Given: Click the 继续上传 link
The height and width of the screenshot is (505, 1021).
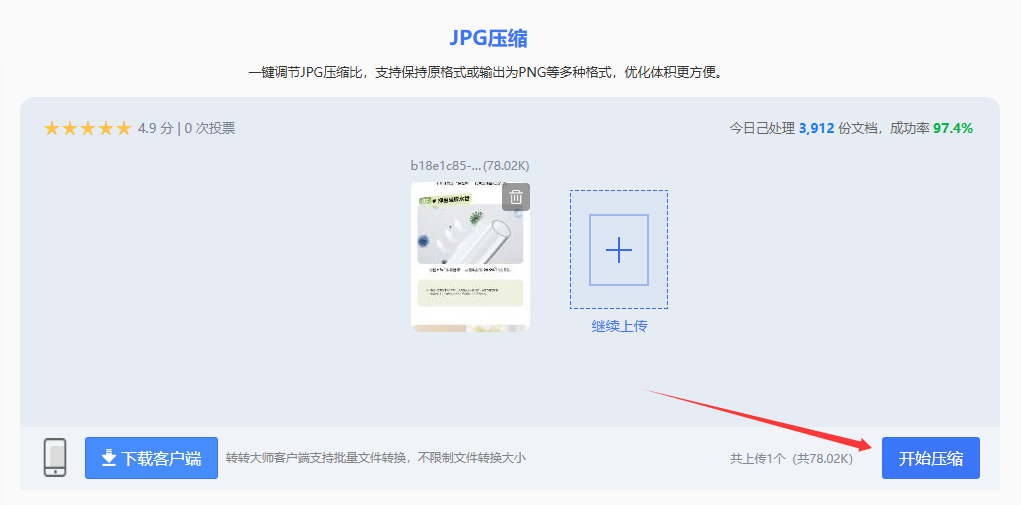Looking at the screenshot, I should [x=619, y=326].
